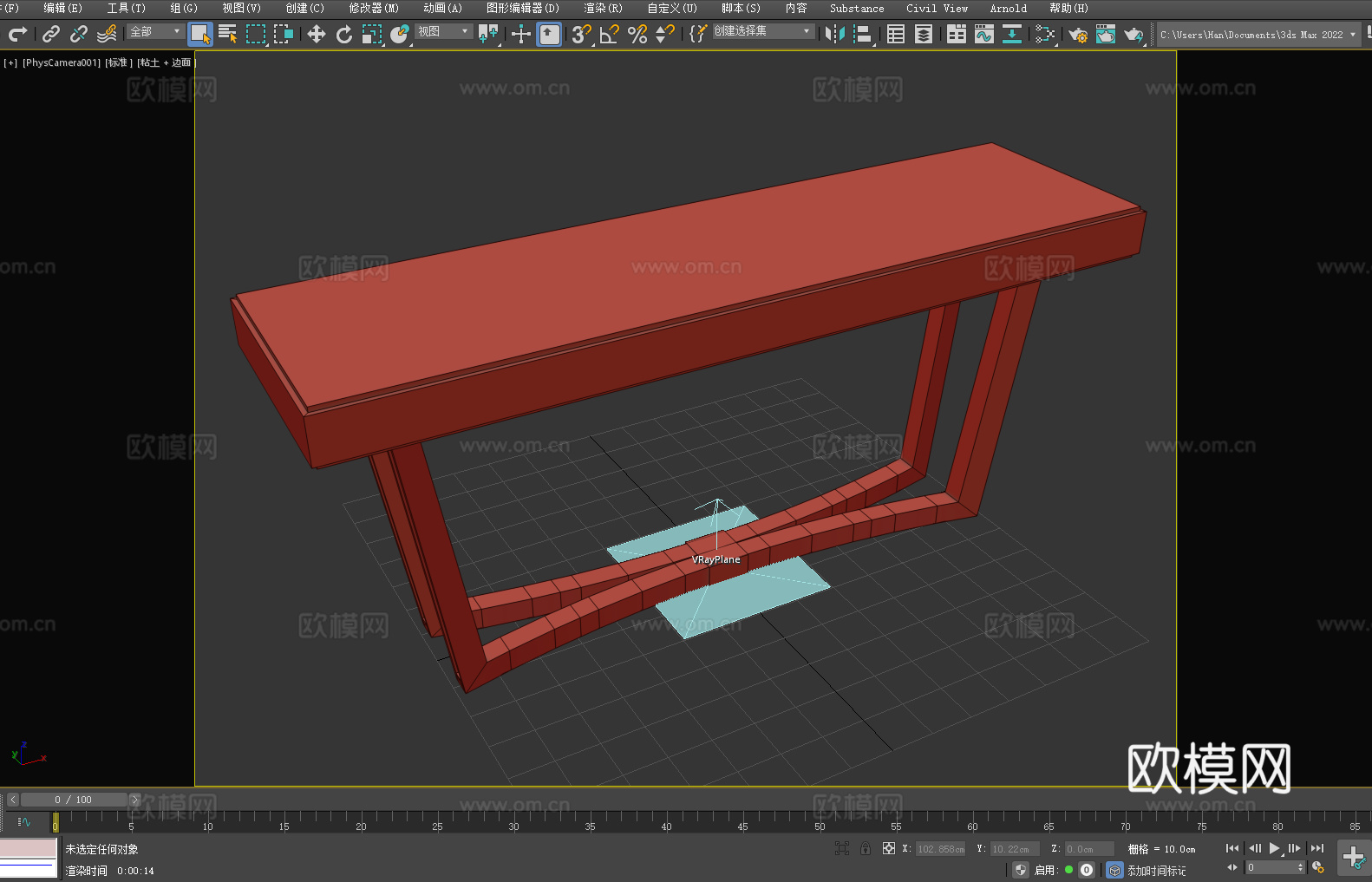Open Civil View menu
The width and height of the screenshot is (1372, 882).
coord(937,8)
